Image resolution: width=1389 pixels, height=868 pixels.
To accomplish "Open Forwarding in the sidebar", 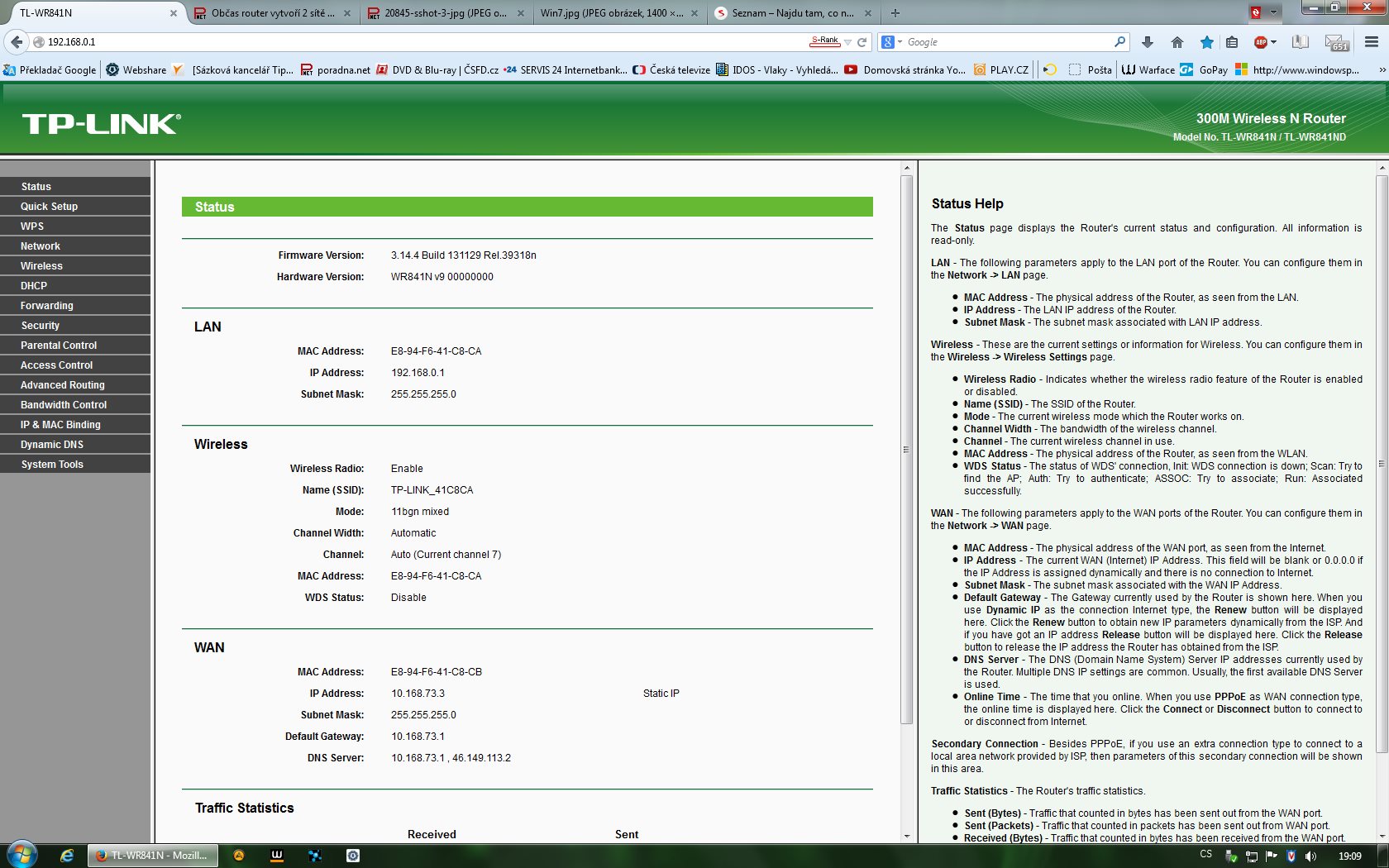I will (75, 306).
